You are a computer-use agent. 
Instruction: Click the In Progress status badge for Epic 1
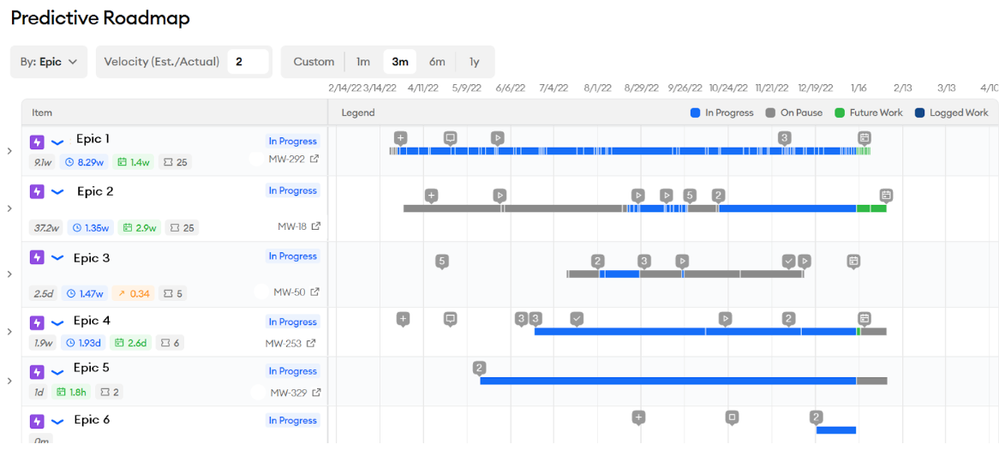pos(292,141)
